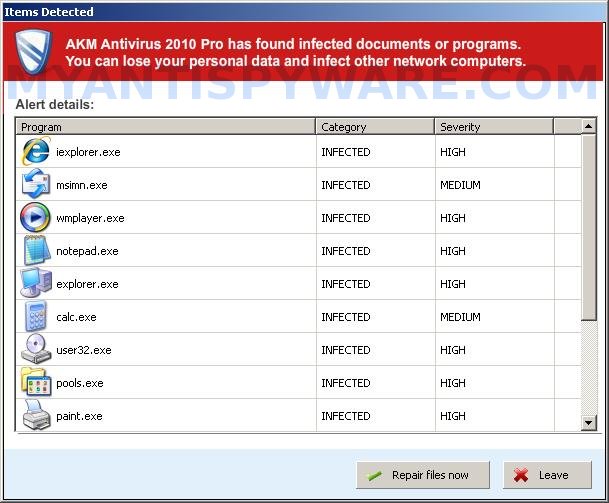Click the vertical scrollbar thumb
Screen dimensions: 609x503
tap(589, 228)
